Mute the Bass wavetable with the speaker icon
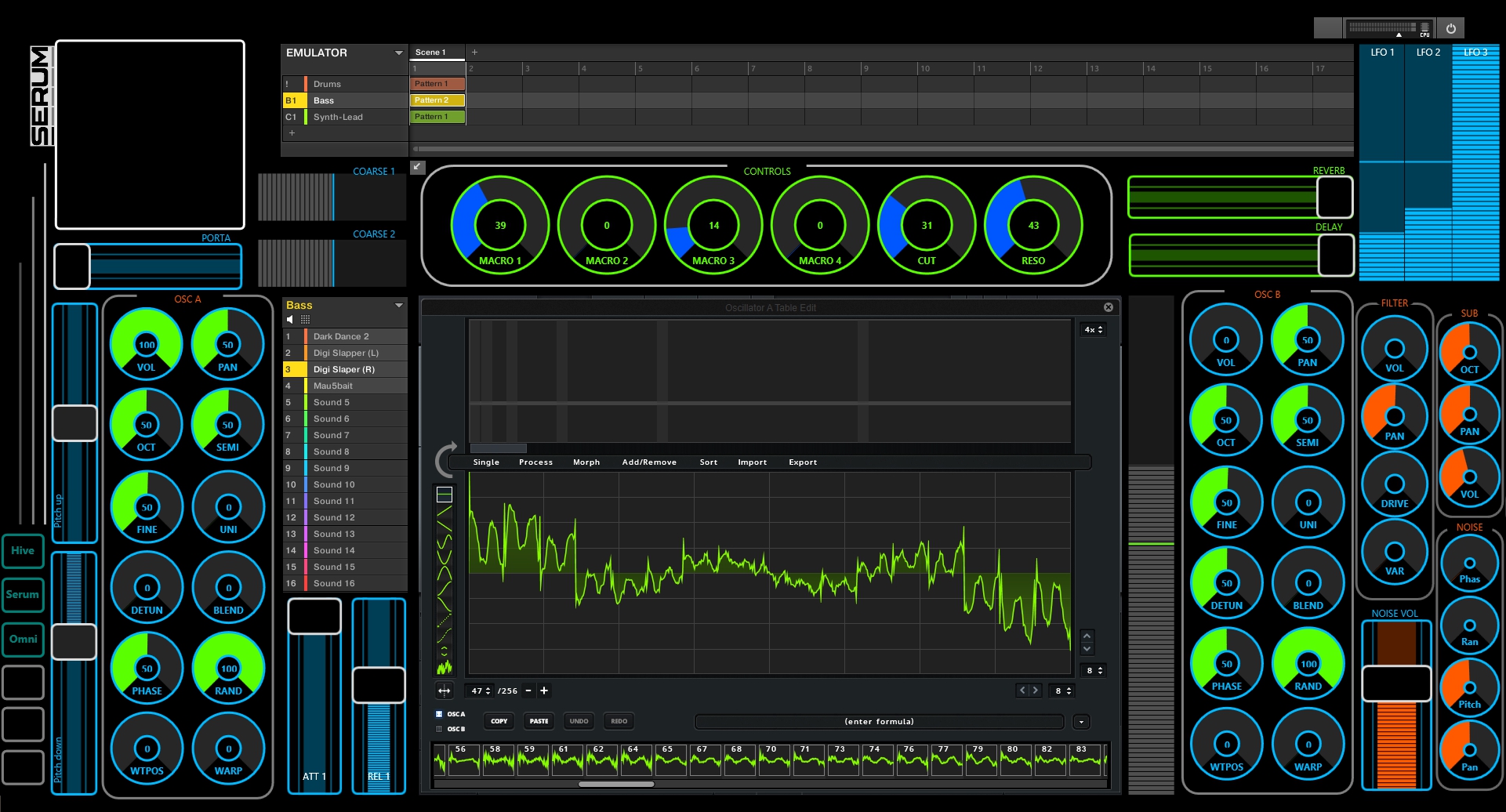 (289, 319)
